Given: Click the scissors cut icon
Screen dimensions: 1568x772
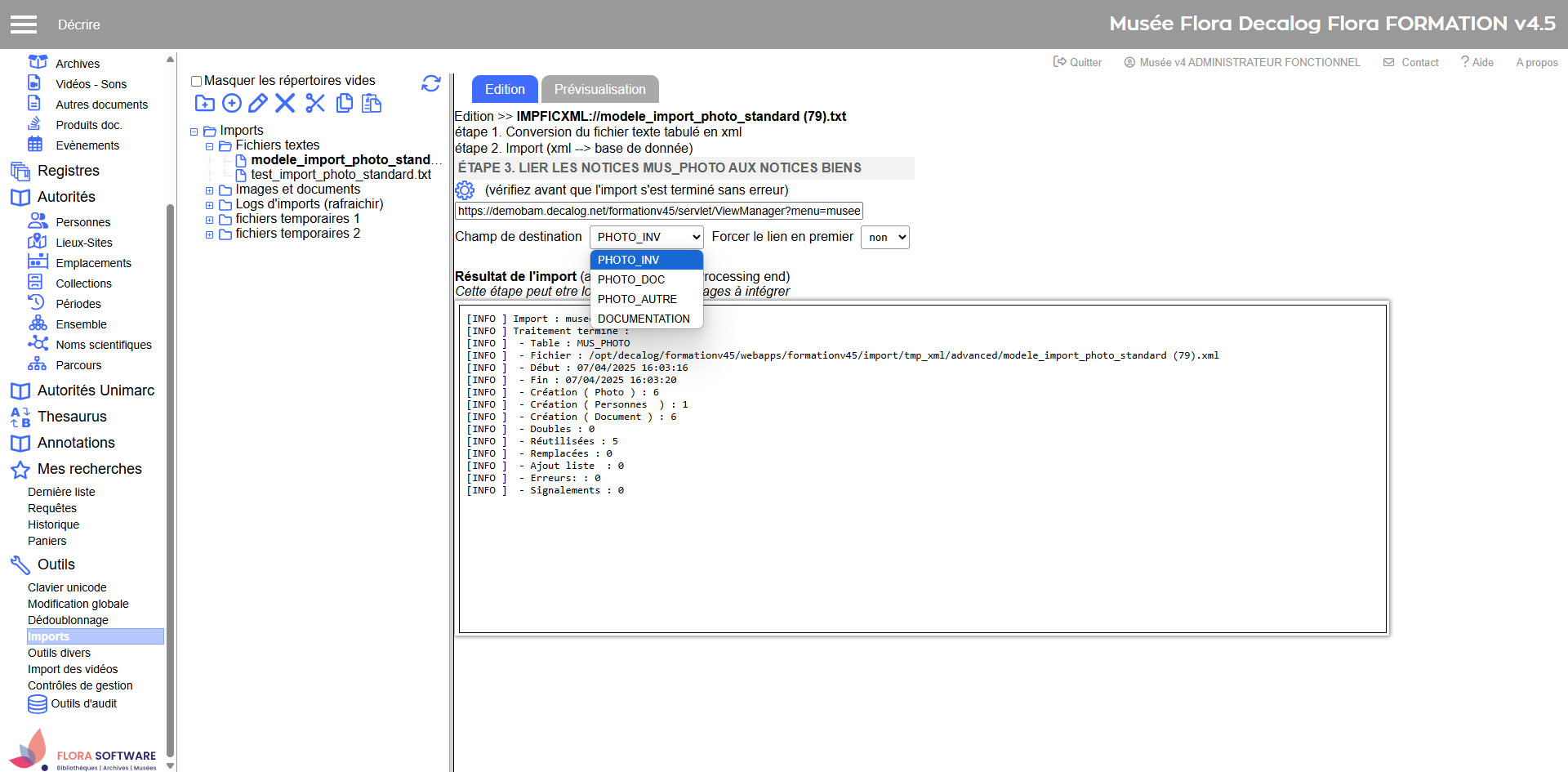Looking at the screenshot, I should pos(315,103).
